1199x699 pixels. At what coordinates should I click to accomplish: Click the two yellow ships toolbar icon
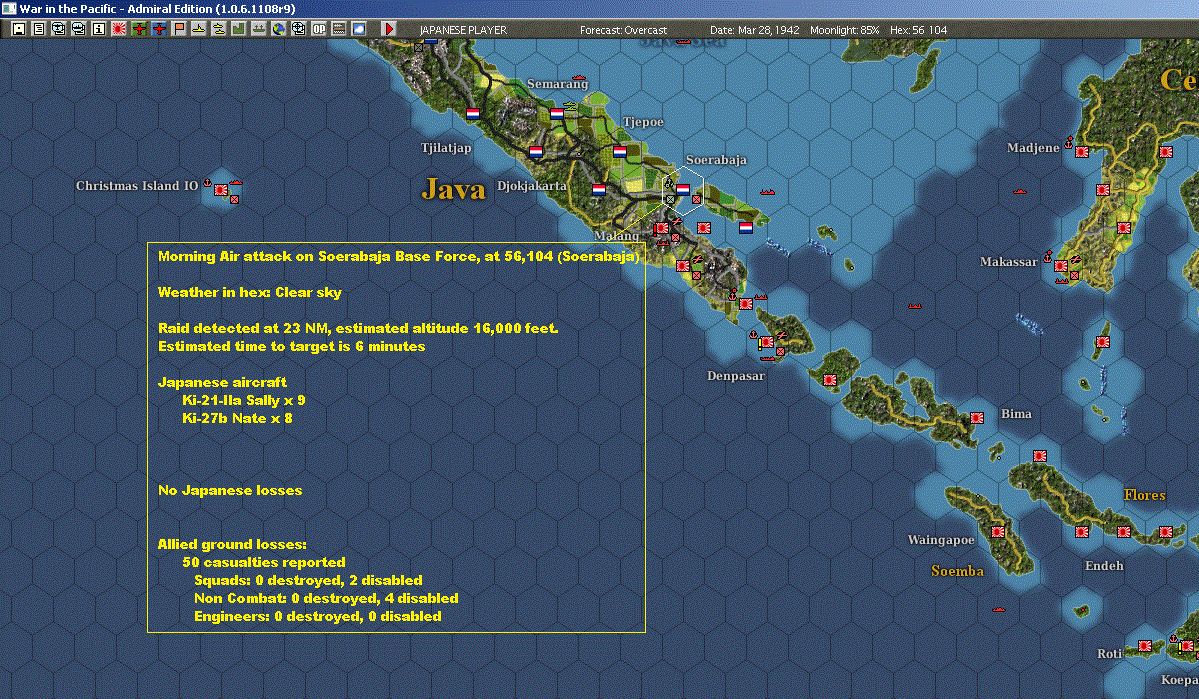(218, 29)
